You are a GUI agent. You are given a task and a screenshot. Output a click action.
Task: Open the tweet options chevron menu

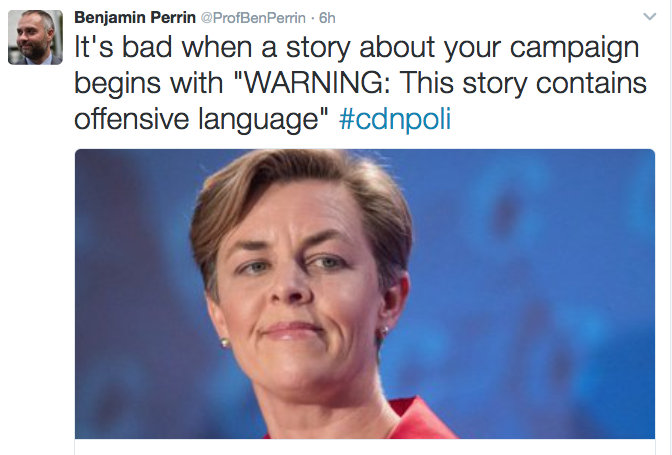coord(650,17)
